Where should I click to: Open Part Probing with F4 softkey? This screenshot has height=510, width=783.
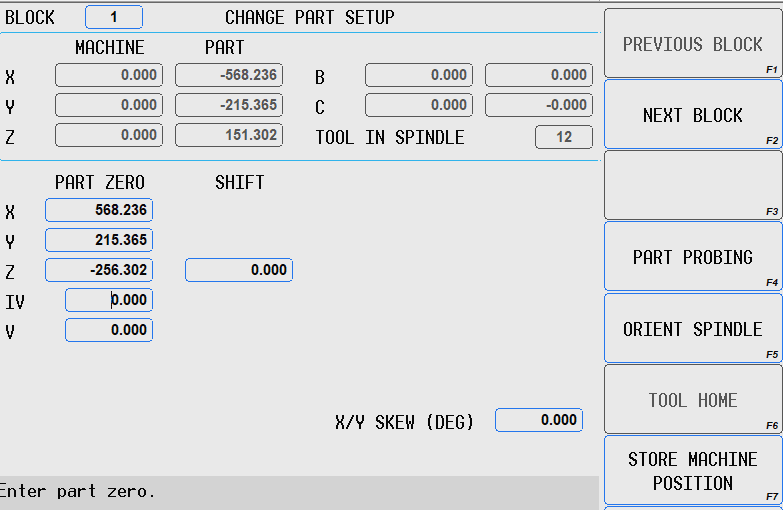(x=692, y=257)
